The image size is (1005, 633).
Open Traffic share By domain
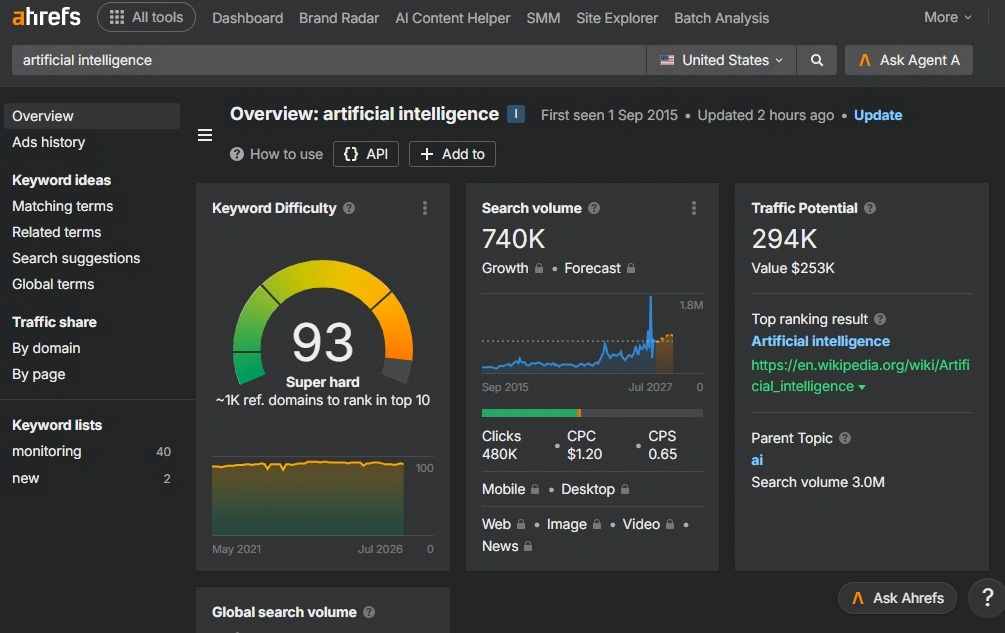pyautogui.click(x=46, y=348)
